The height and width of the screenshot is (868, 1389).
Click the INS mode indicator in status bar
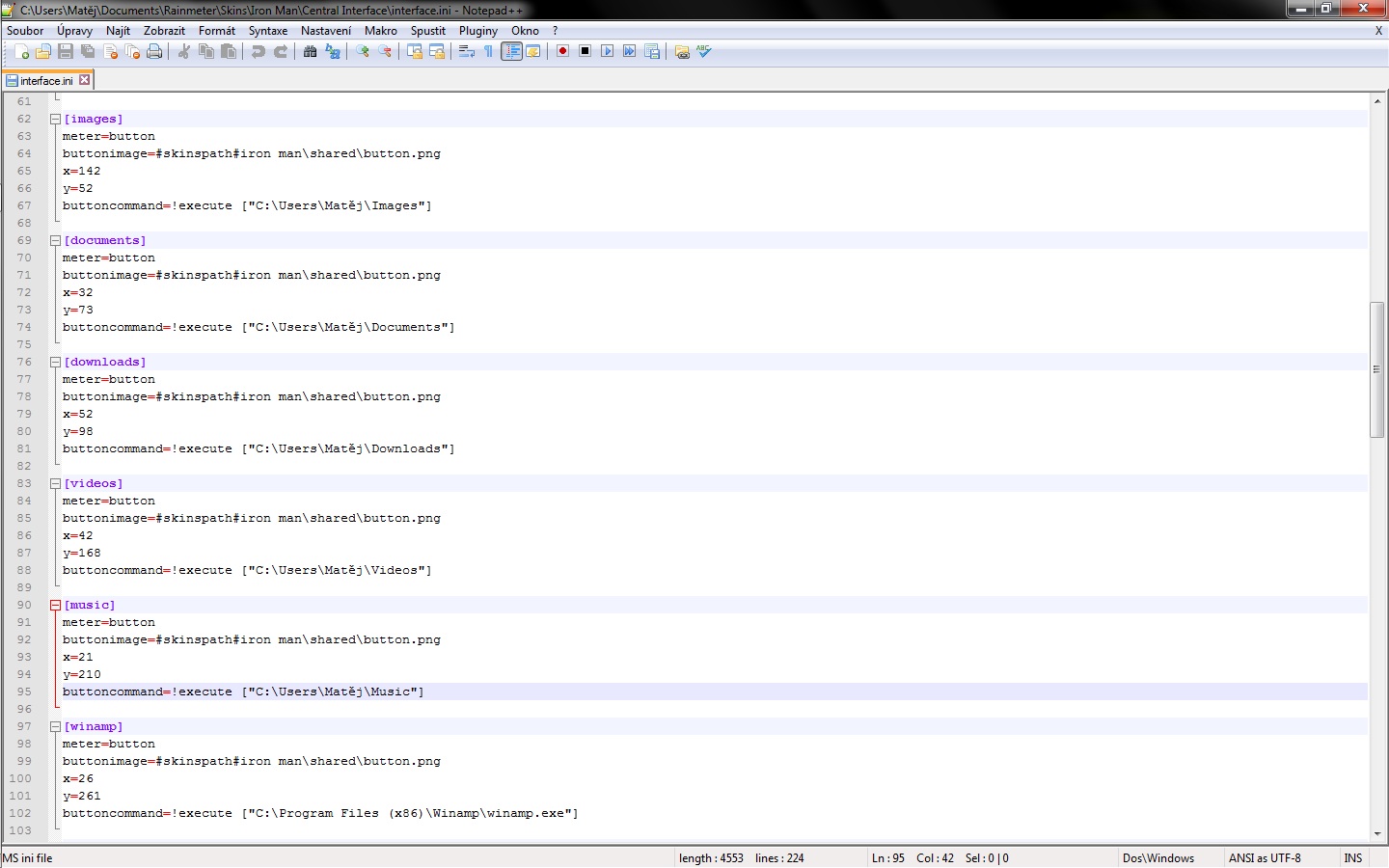(x=1352, y=858)
